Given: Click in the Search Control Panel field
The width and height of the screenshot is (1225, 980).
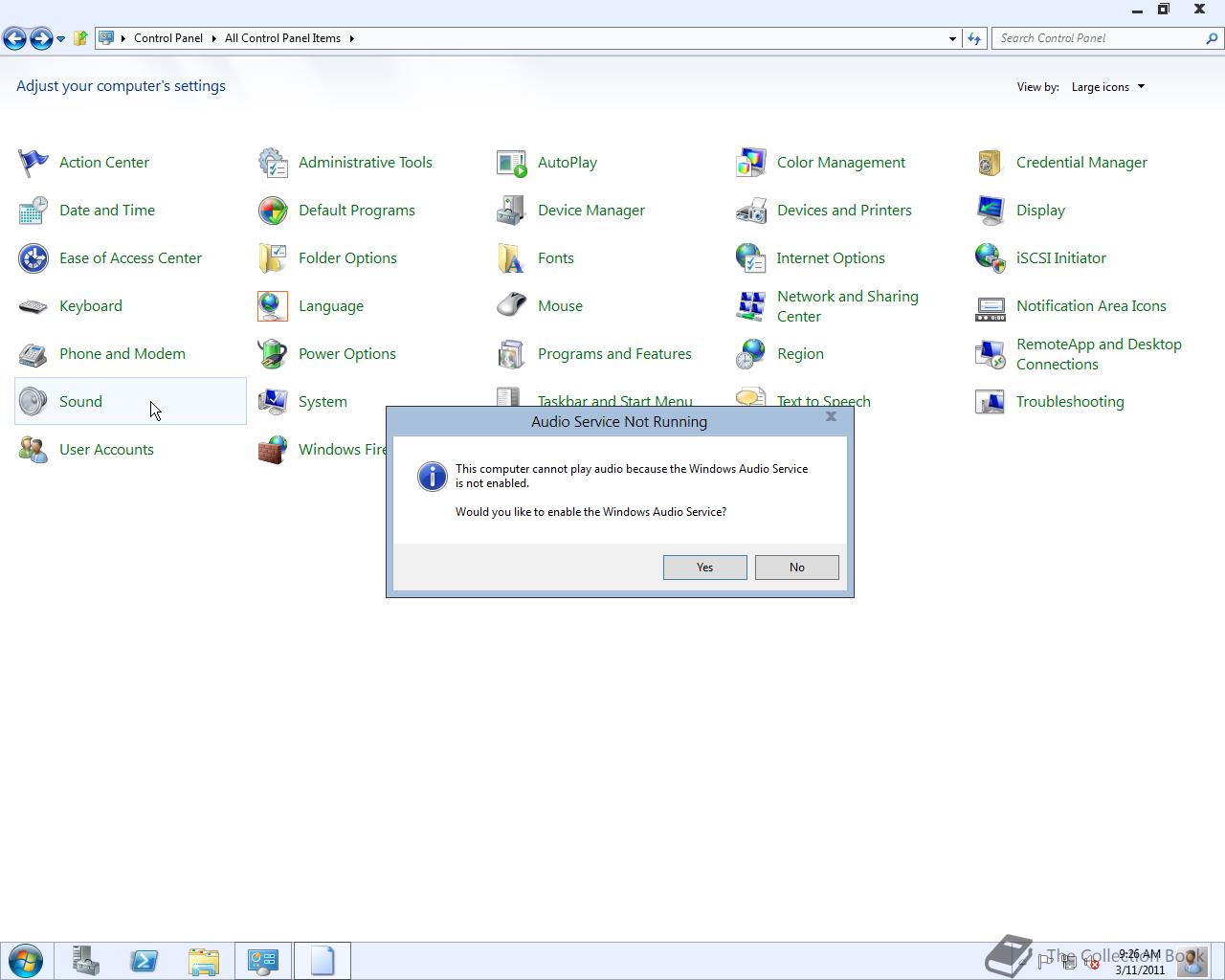Looking at the screenshot, I should (1098, 38).
